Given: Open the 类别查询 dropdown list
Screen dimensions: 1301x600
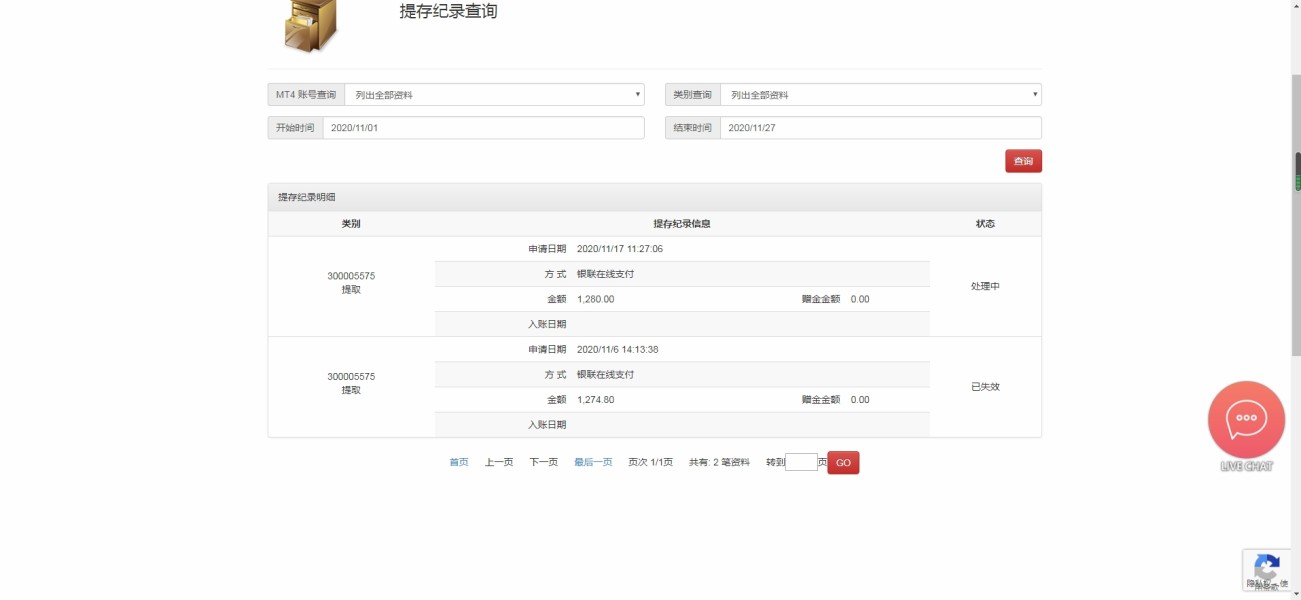Looking at the screenshot, I should coord(880,95).
